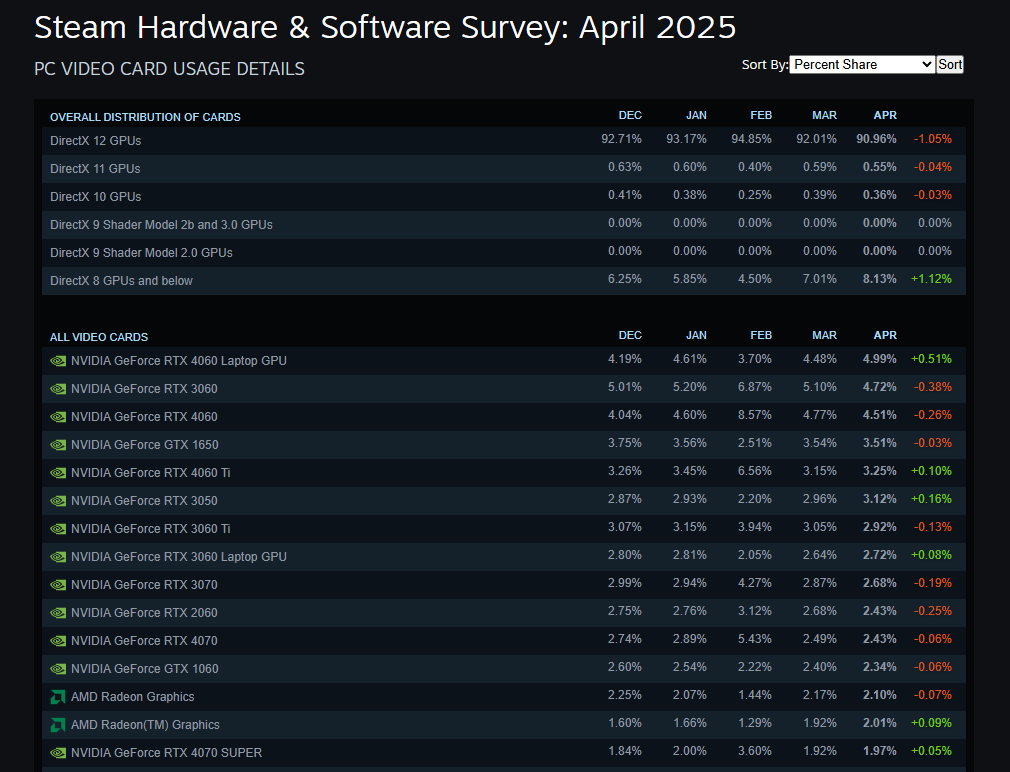Viewport: 1010px width, 772px height.
Task: Click the DirectX 10 GPUs row label
Action: point(95,197)
